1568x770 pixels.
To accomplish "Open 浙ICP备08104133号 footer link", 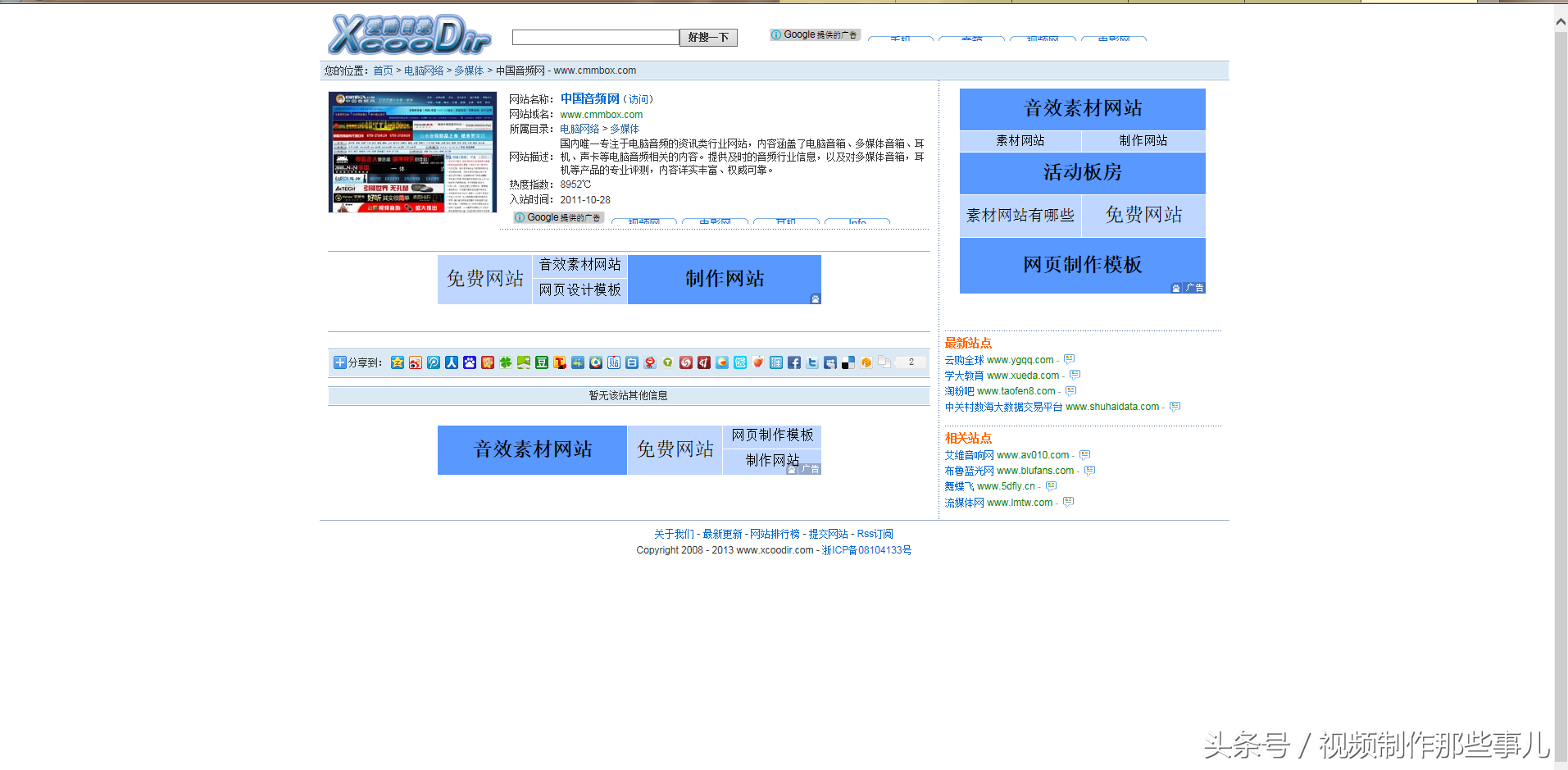I will click(x=866, y=550).
